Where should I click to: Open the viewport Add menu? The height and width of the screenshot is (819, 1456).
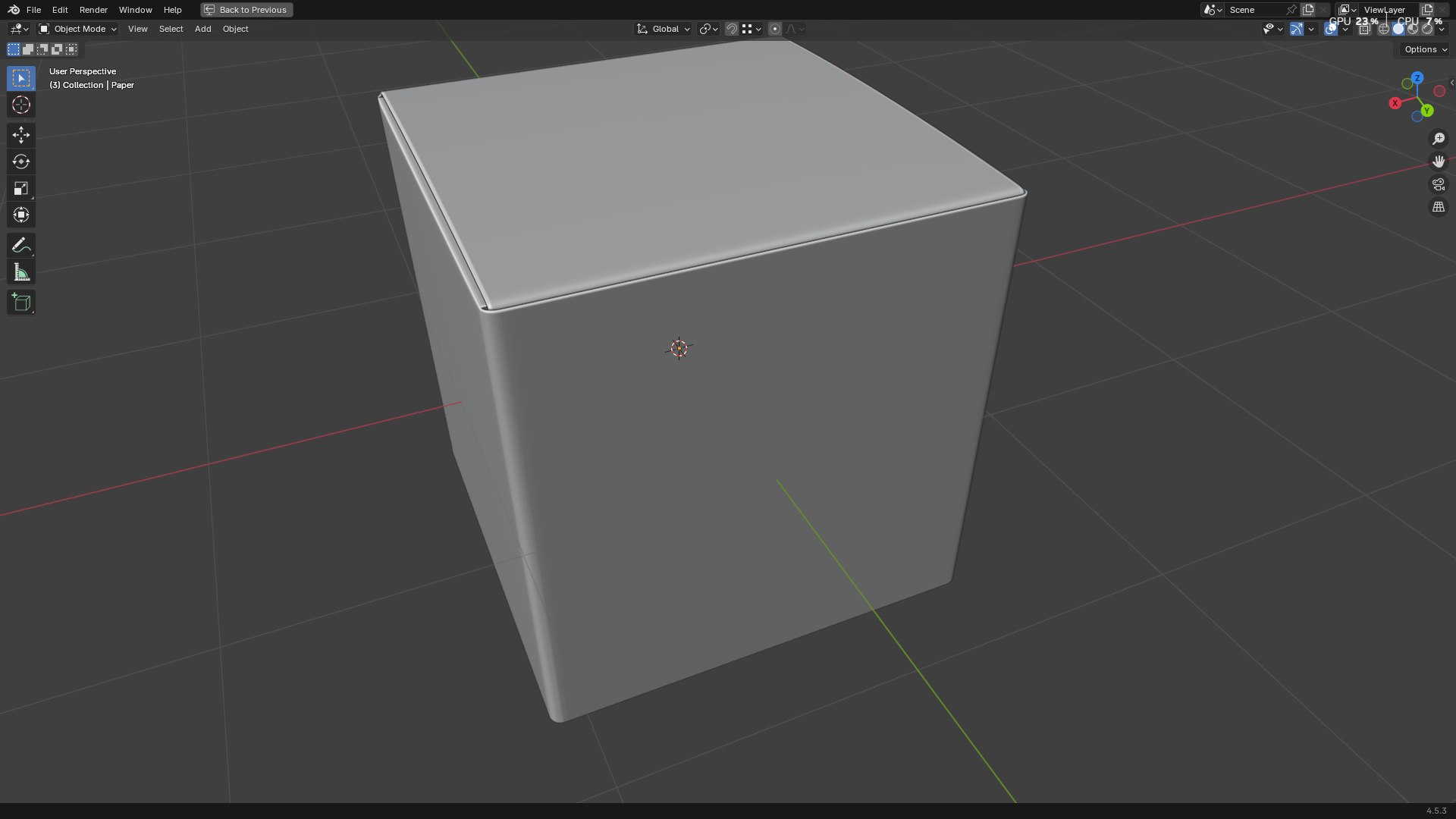coord(202,29)
